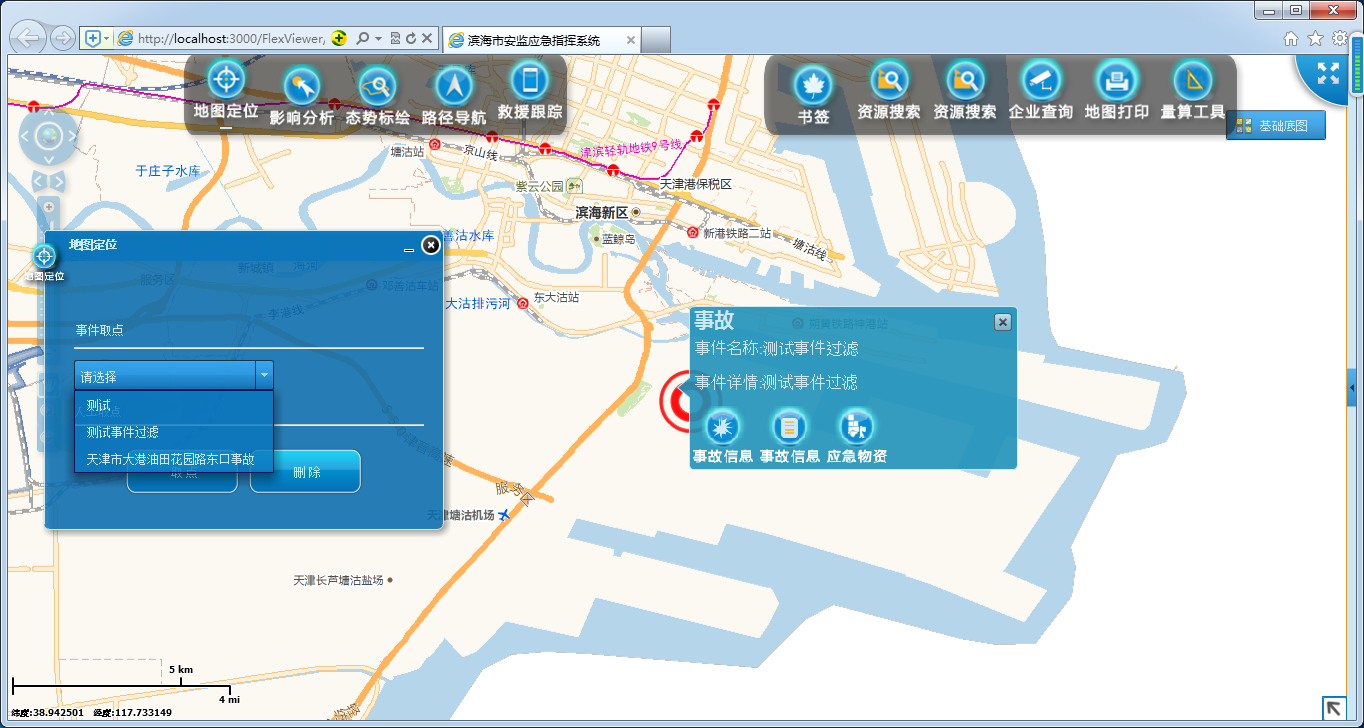Open the 企业查询 enterprise query camera icon
Image resolution: width=1364 pixels, height=728 pixels.
tap(1040, 80)
